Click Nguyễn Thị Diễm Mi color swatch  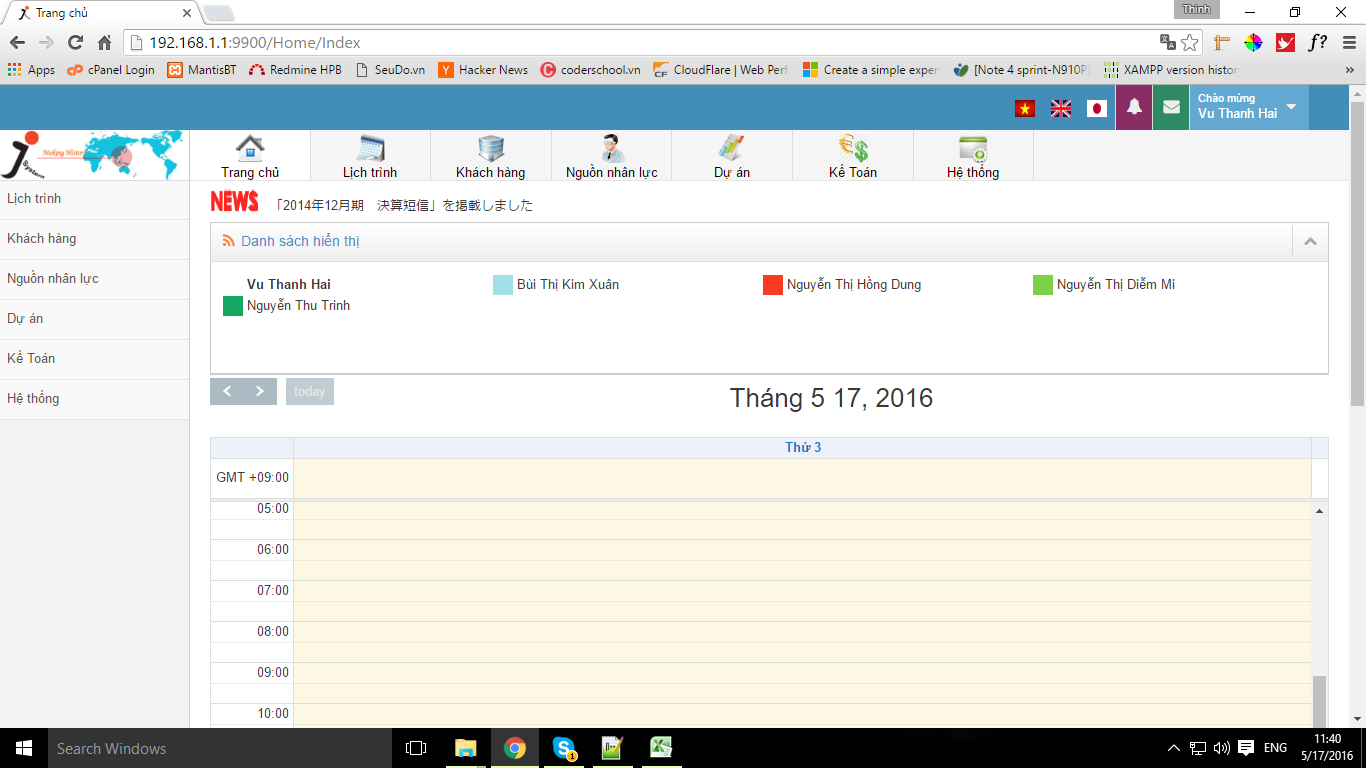coord(1043,285)
